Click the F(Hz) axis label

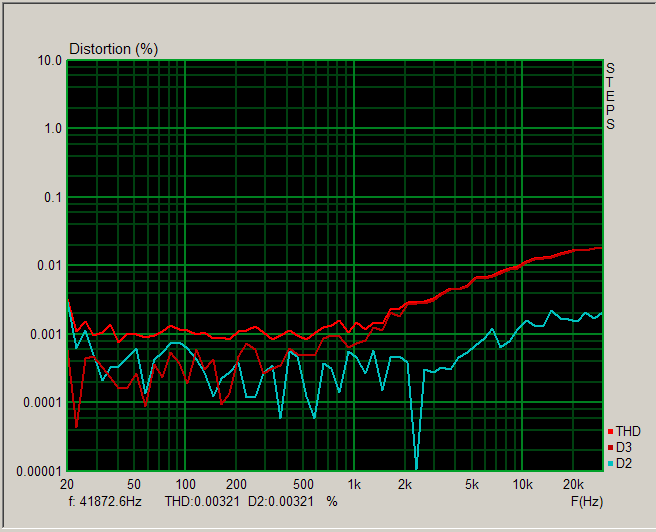[x=587, y=501]
